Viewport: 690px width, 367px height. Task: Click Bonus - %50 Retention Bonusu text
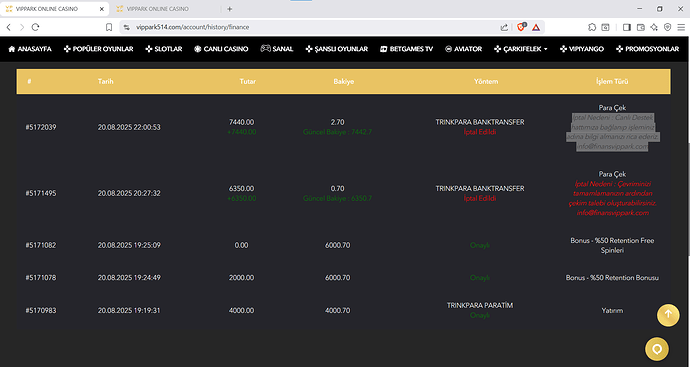click(x=612, y=278)
